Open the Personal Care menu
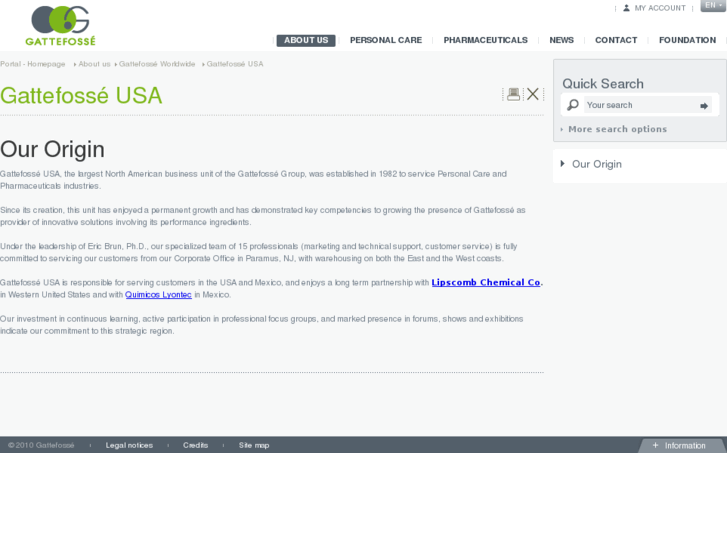This screenshot has height=545, width=727. pos(386,40)
